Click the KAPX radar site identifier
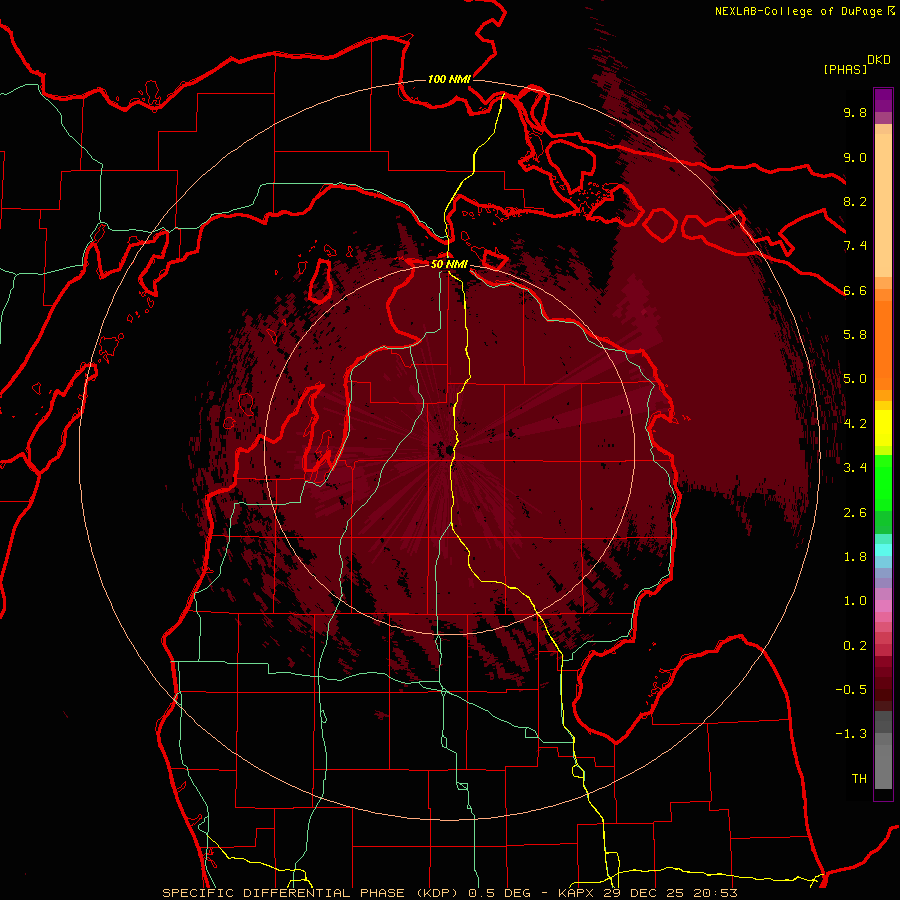Viewport: 900px width, 900px height. 578,893
